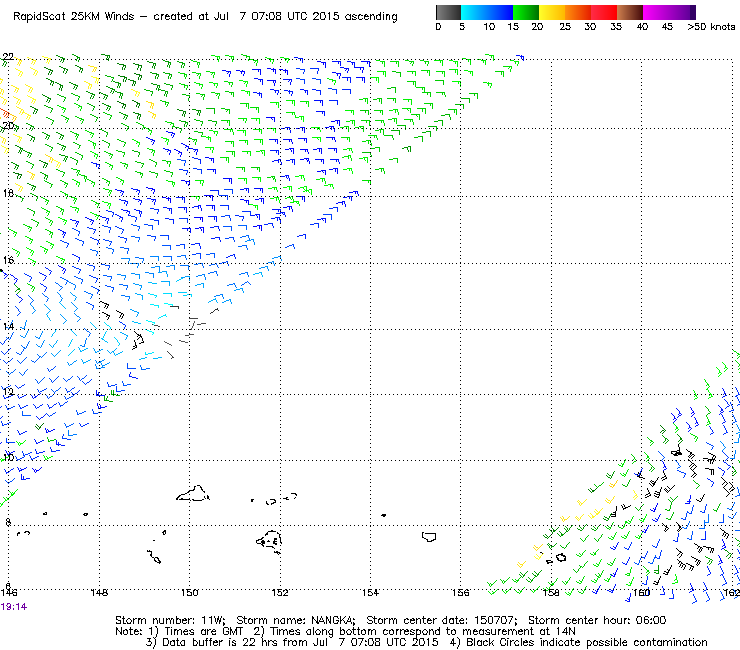This screenshot has width=740, height=650.
Task: Click the purple "19:14" time stamp
Action: point(14,607)
